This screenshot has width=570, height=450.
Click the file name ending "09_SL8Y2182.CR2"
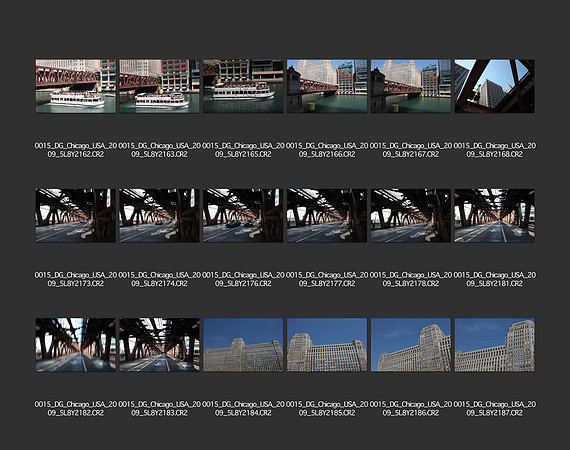point(76,409)
